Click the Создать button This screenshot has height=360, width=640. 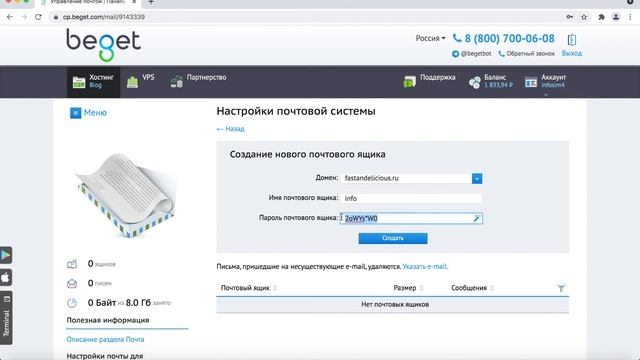pos(393,238)
